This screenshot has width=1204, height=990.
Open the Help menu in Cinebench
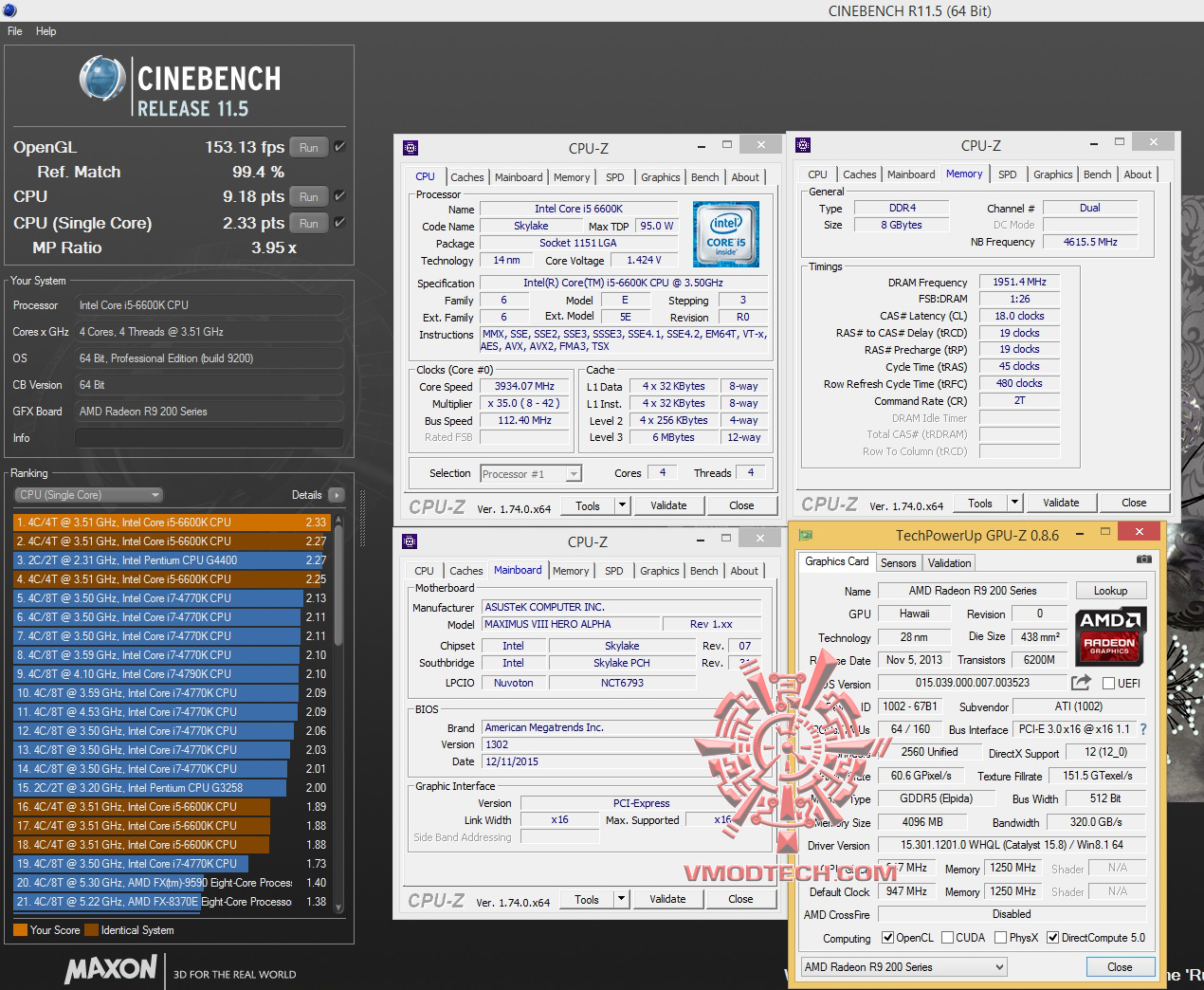[x=46, y=31]
